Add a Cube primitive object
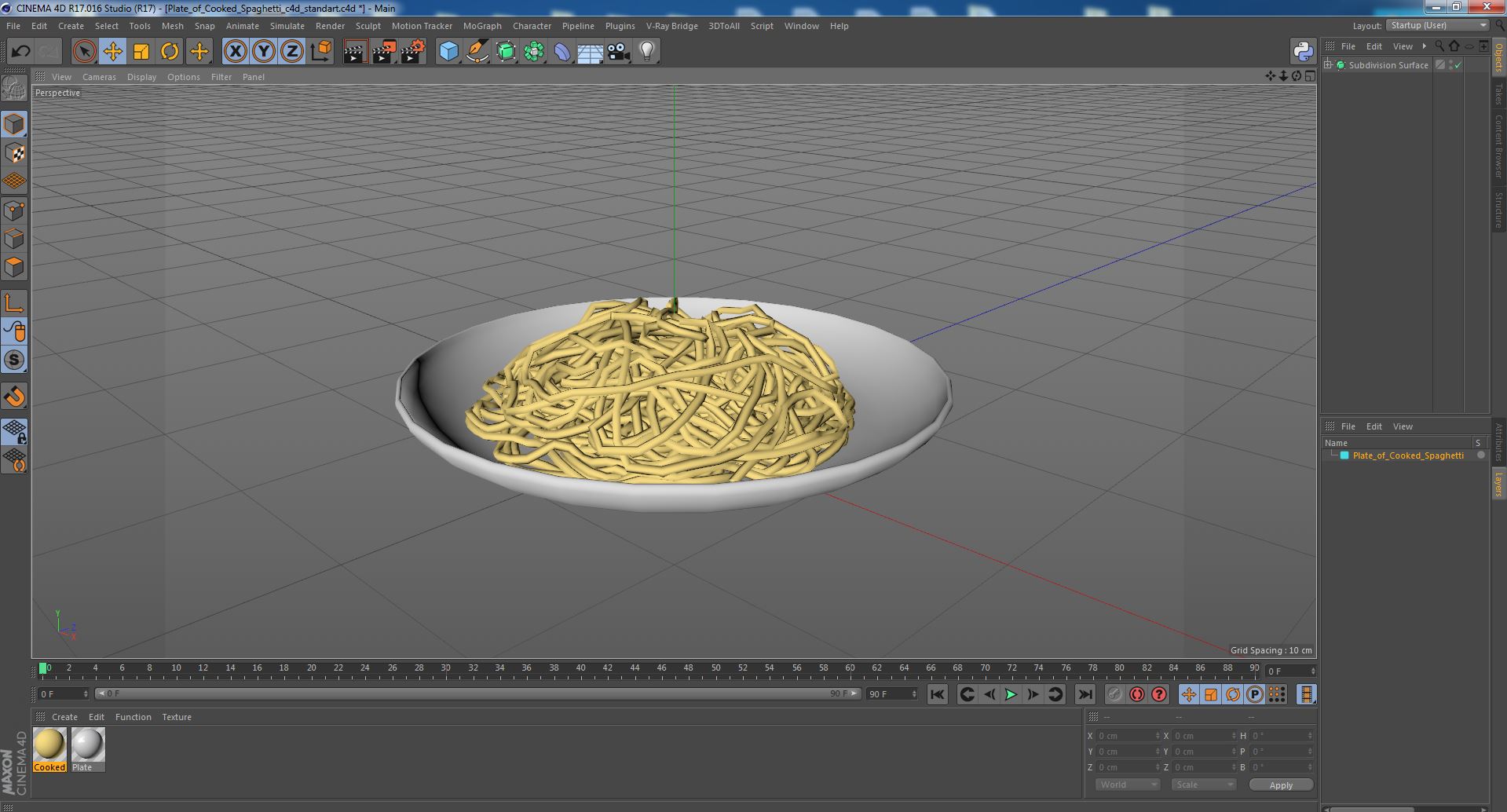The height and width of the screenshot is (812, 1507). coord(448,52)
